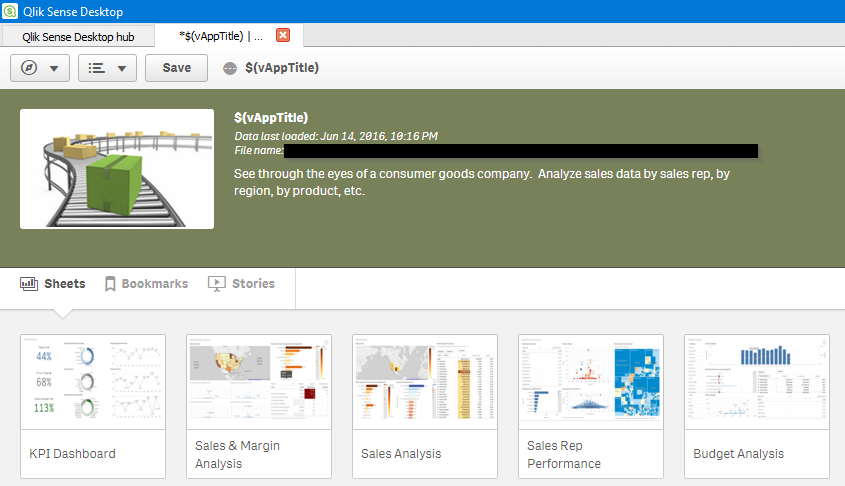Open the compass navigation menu icon

tap(29, 68)
